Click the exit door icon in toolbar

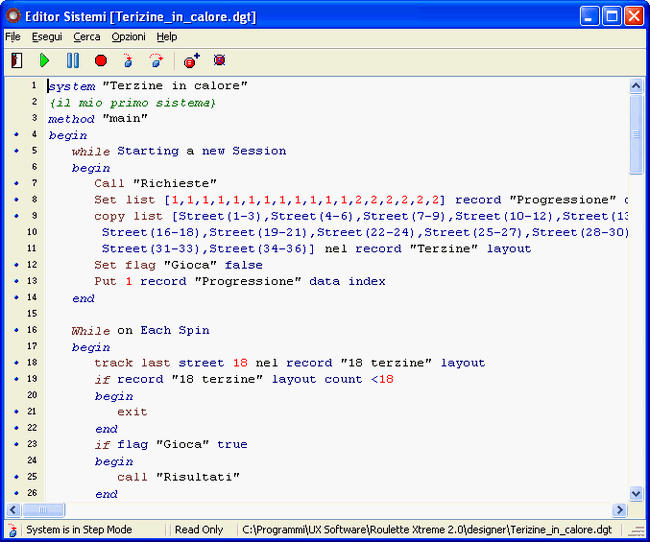pyautogui.click(x=17, y=61)
